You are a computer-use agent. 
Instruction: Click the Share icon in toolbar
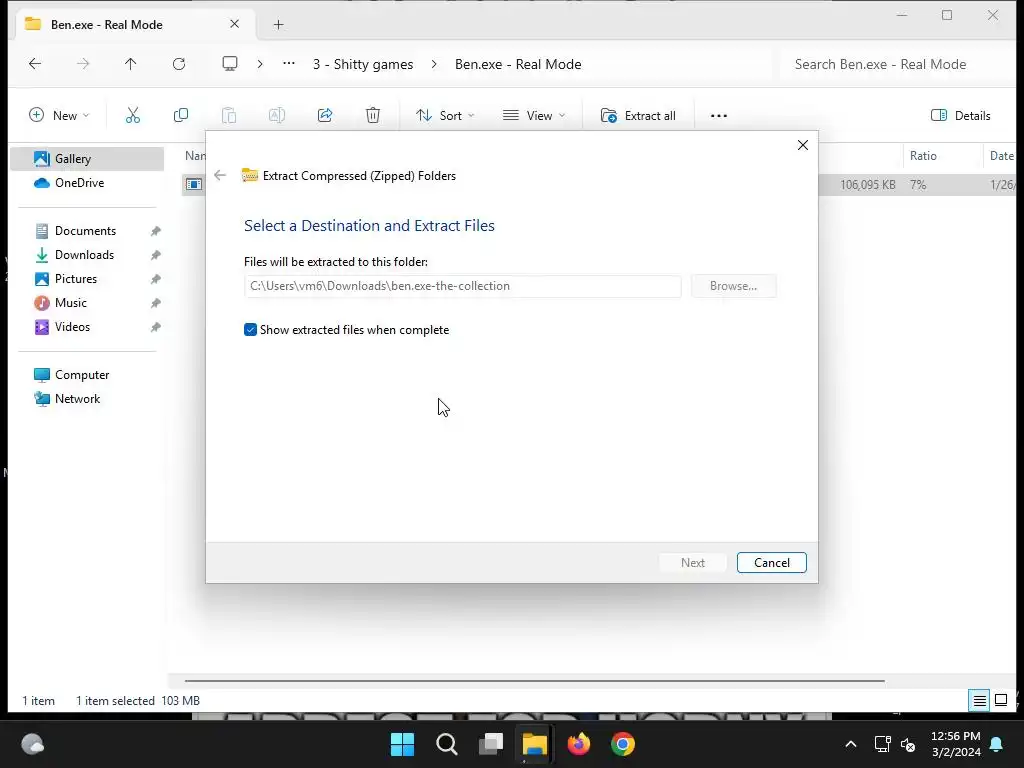[x=325, y=116]
